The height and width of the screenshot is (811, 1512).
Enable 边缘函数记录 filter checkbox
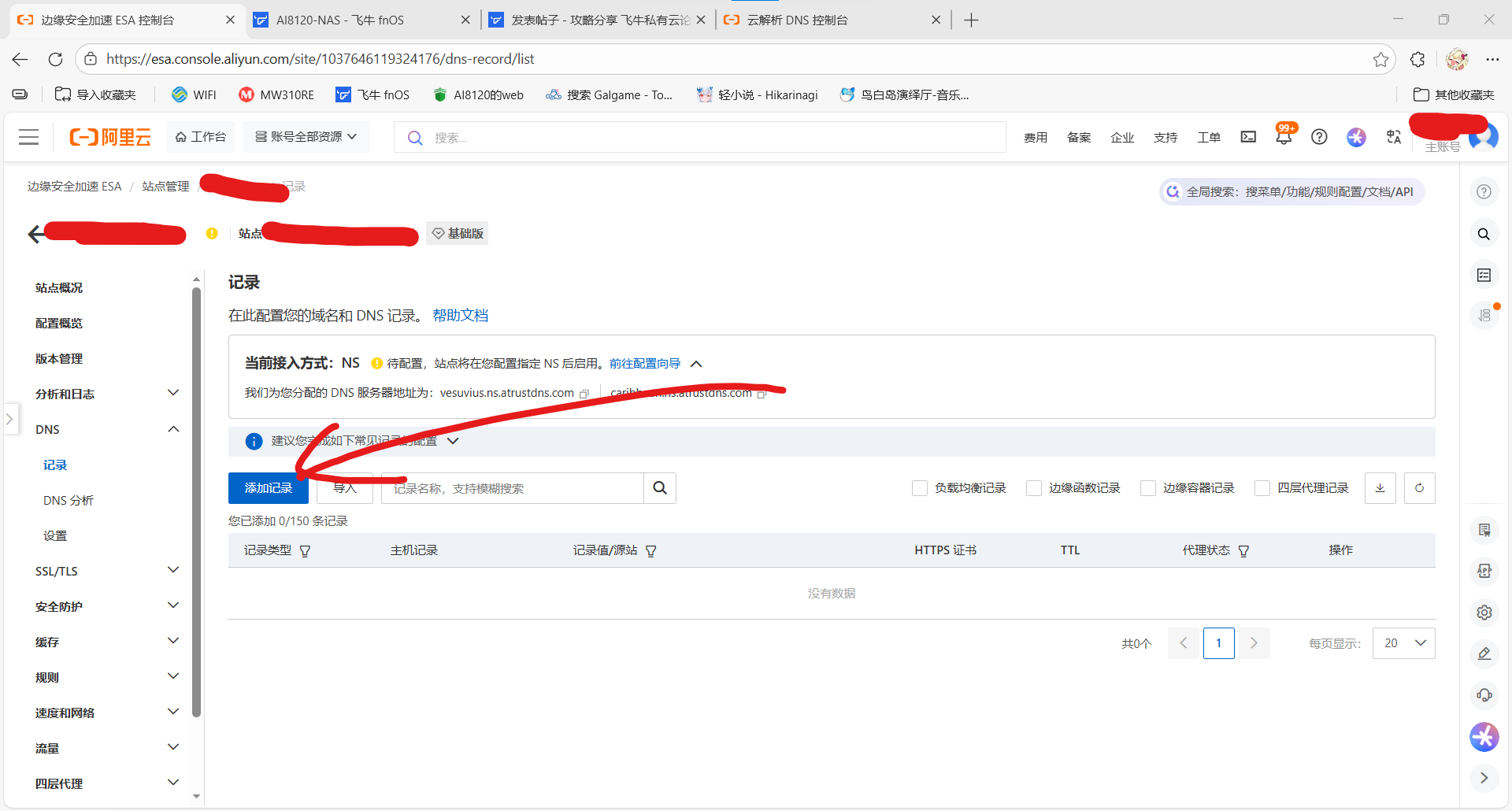click(1034, 488)
